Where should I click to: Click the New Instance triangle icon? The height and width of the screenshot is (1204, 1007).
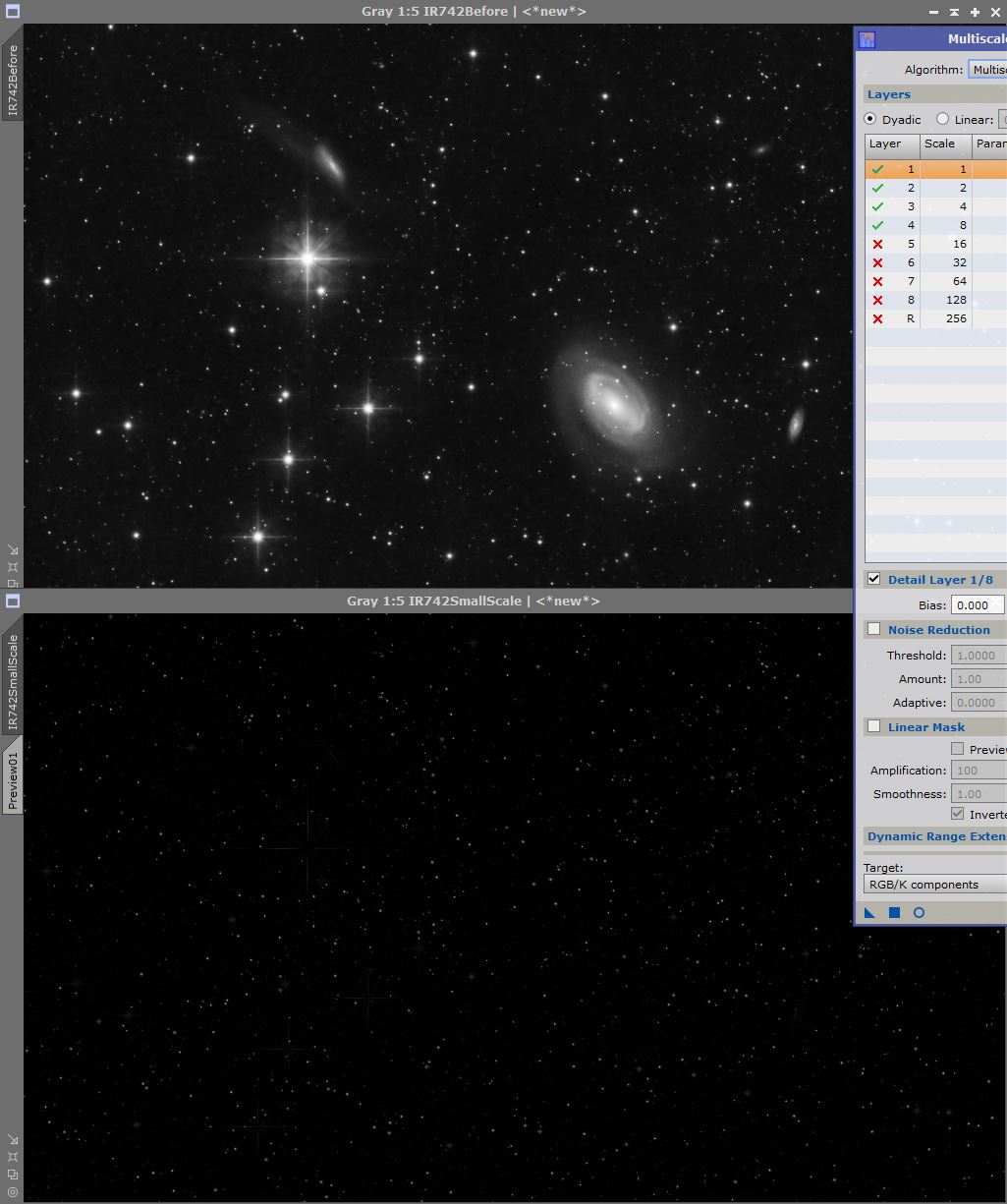tap(869, 913)
